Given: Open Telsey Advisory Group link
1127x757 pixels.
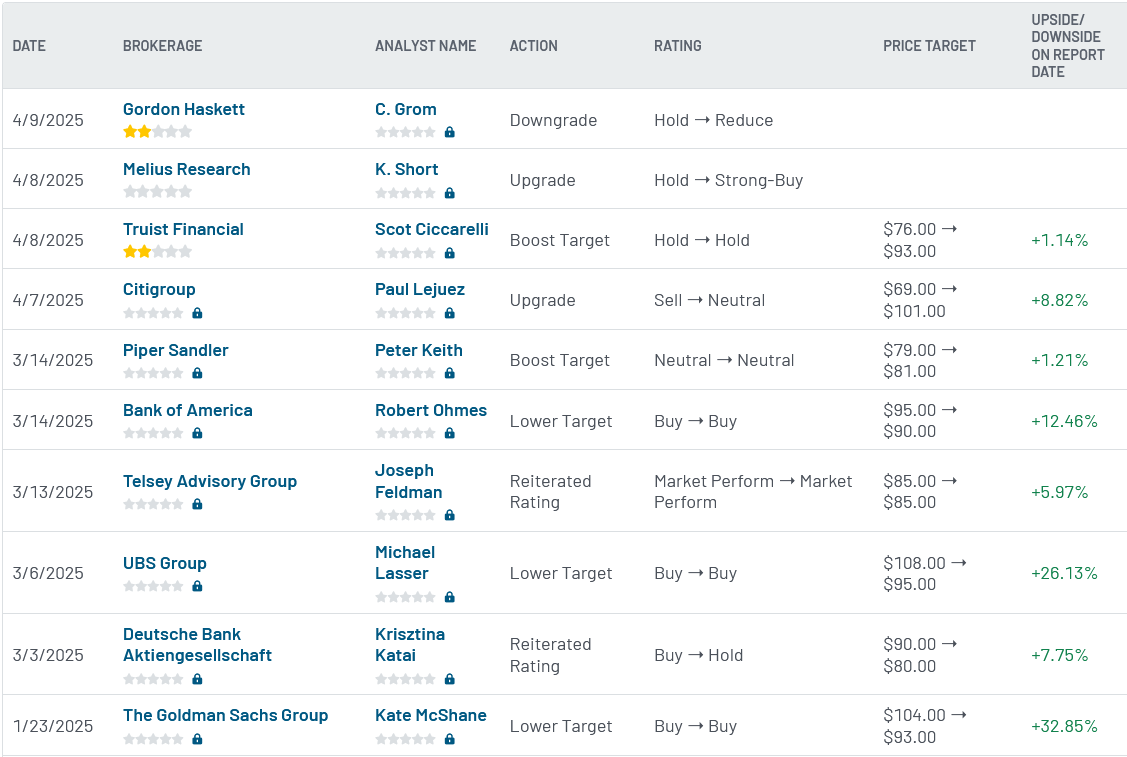Looking at the screenshot, I should coord(210,482).
